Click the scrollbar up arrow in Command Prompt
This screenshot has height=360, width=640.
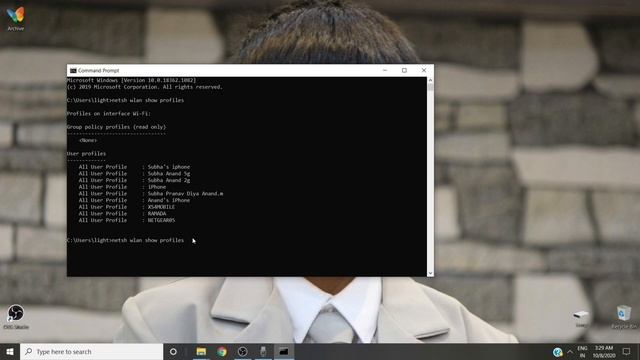[430, 80]
